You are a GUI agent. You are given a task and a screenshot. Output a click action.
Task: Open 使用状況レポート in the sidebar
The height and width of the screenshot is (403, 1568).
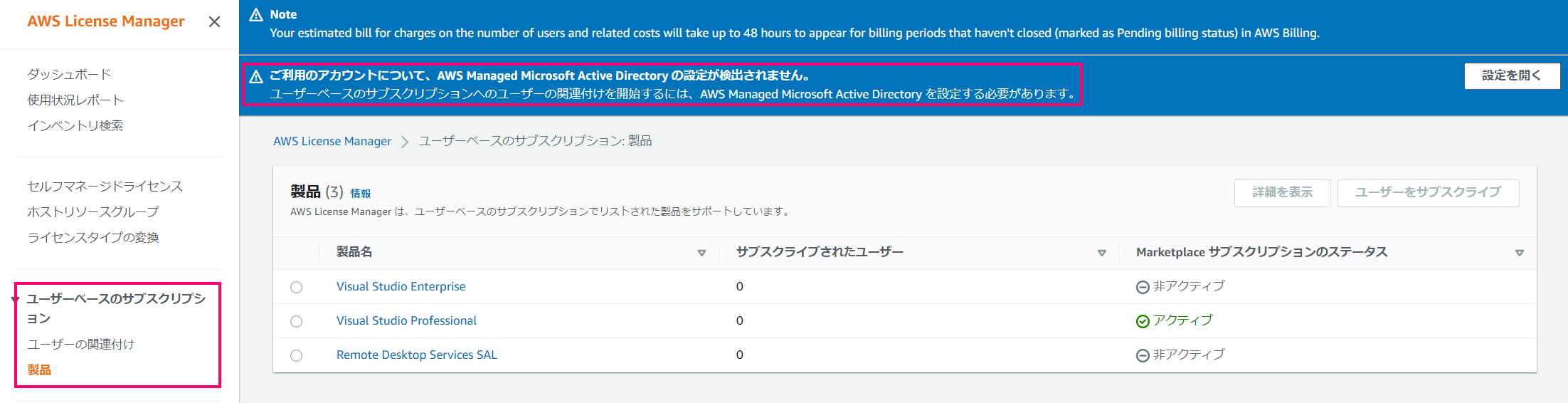click(75, 100)
